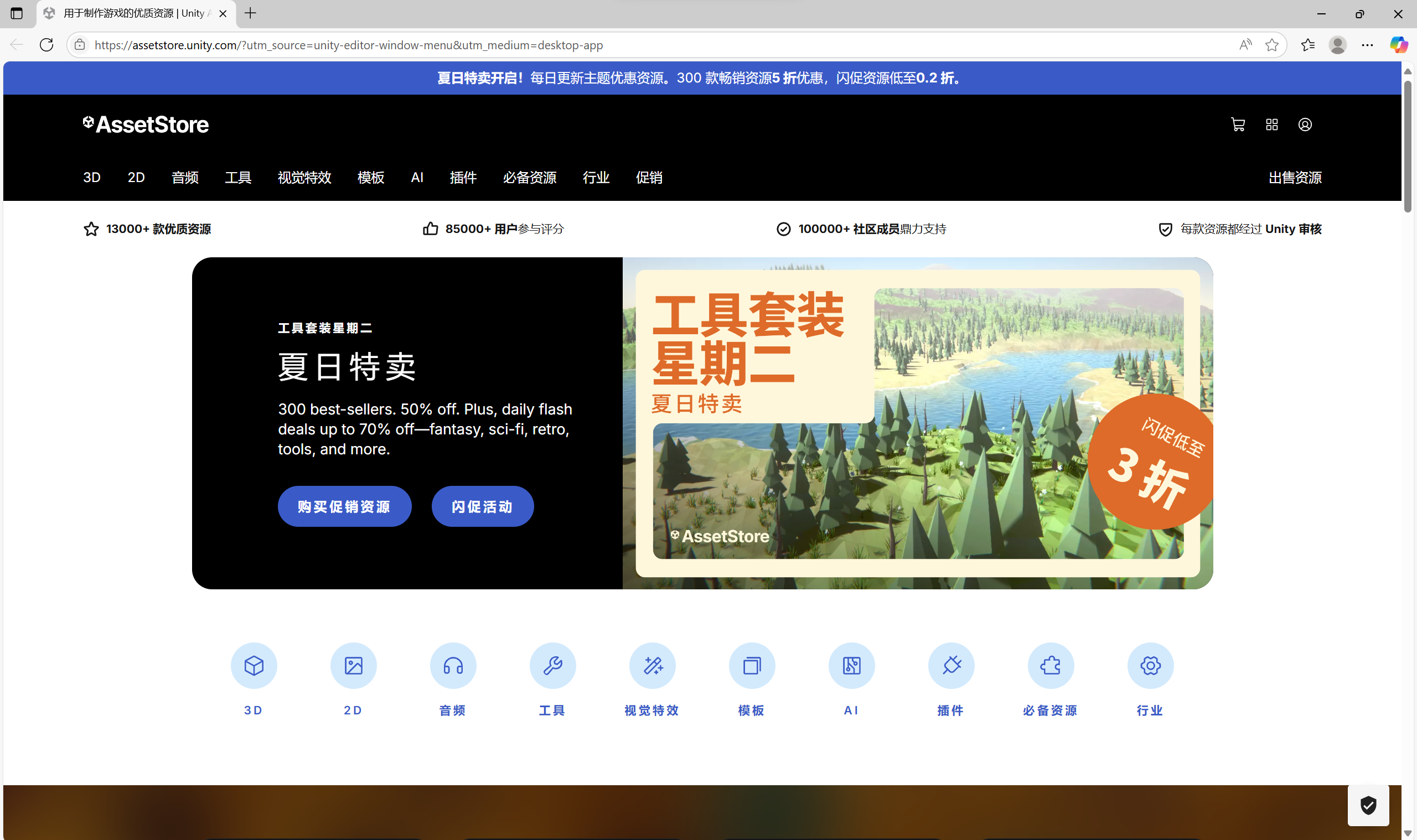Refresh the browser page
This screenshot has height=840, width=1417.
pos(46,45)
